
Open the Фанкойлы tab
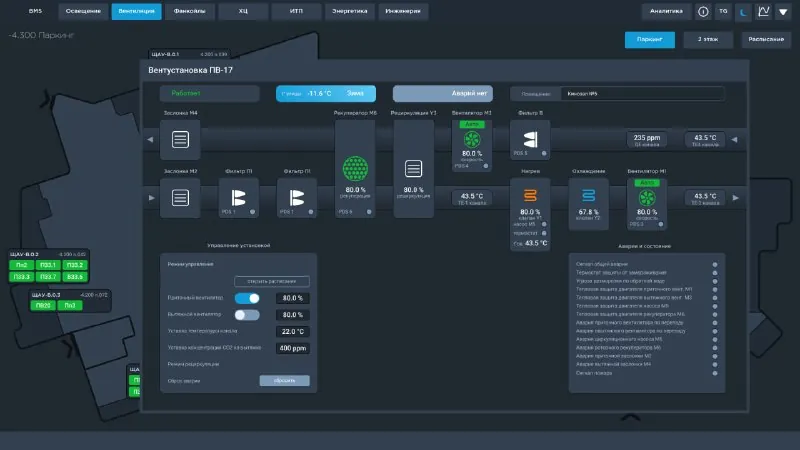pyautogui.click(x=189, y=11)
